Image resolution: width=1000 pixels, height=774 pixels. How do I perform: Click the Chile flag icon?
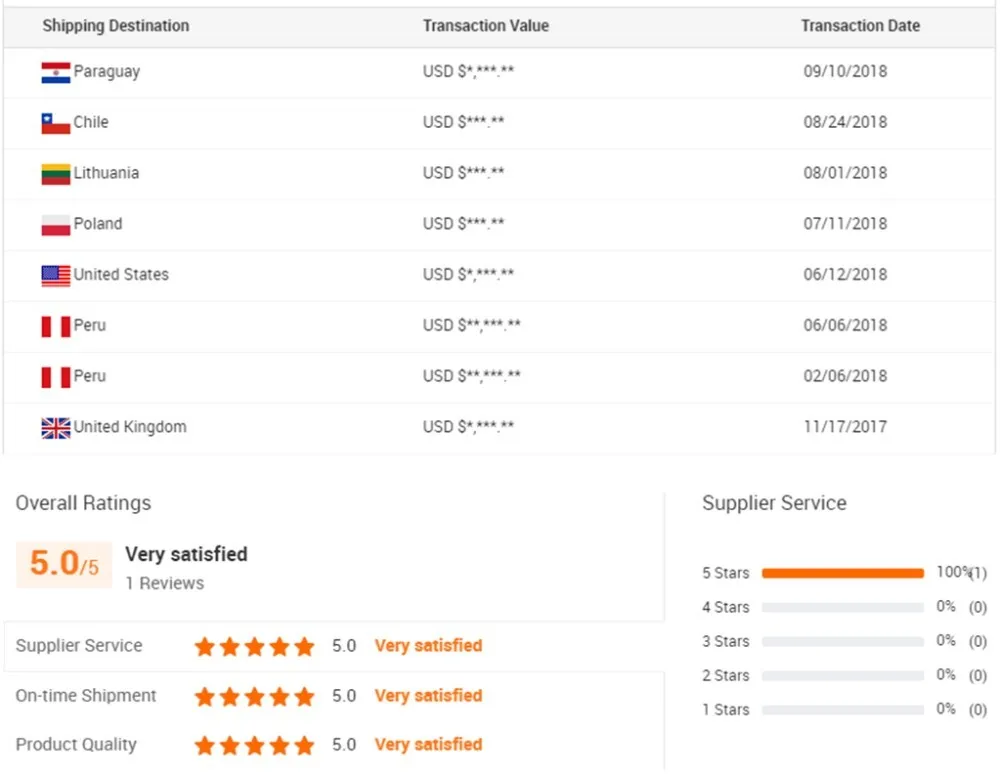55,123
